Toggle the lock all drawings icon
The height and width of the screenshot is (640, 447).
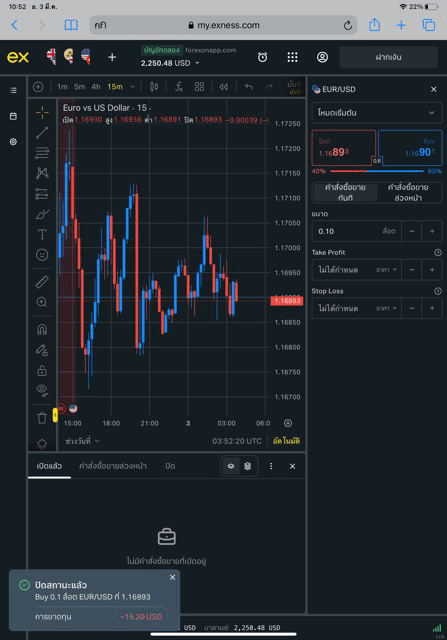(x=42, y=371)
